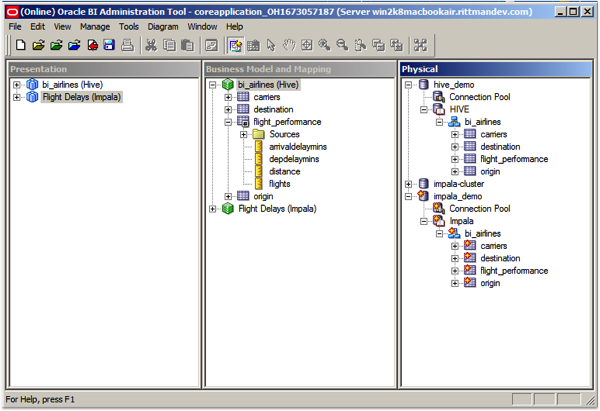600x411 pixels.
Task: Click the Paste clipboard icon
Action: (187, 45)
